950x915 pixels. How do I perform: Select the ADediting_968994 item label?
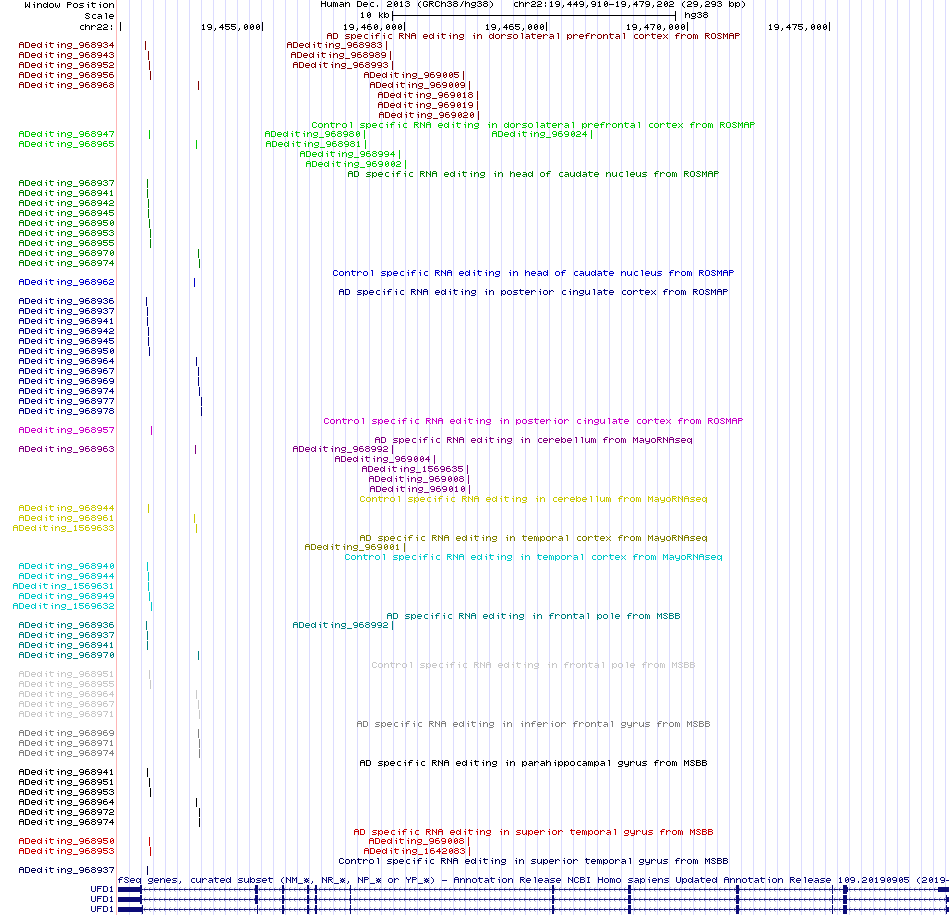click(347, 154)
